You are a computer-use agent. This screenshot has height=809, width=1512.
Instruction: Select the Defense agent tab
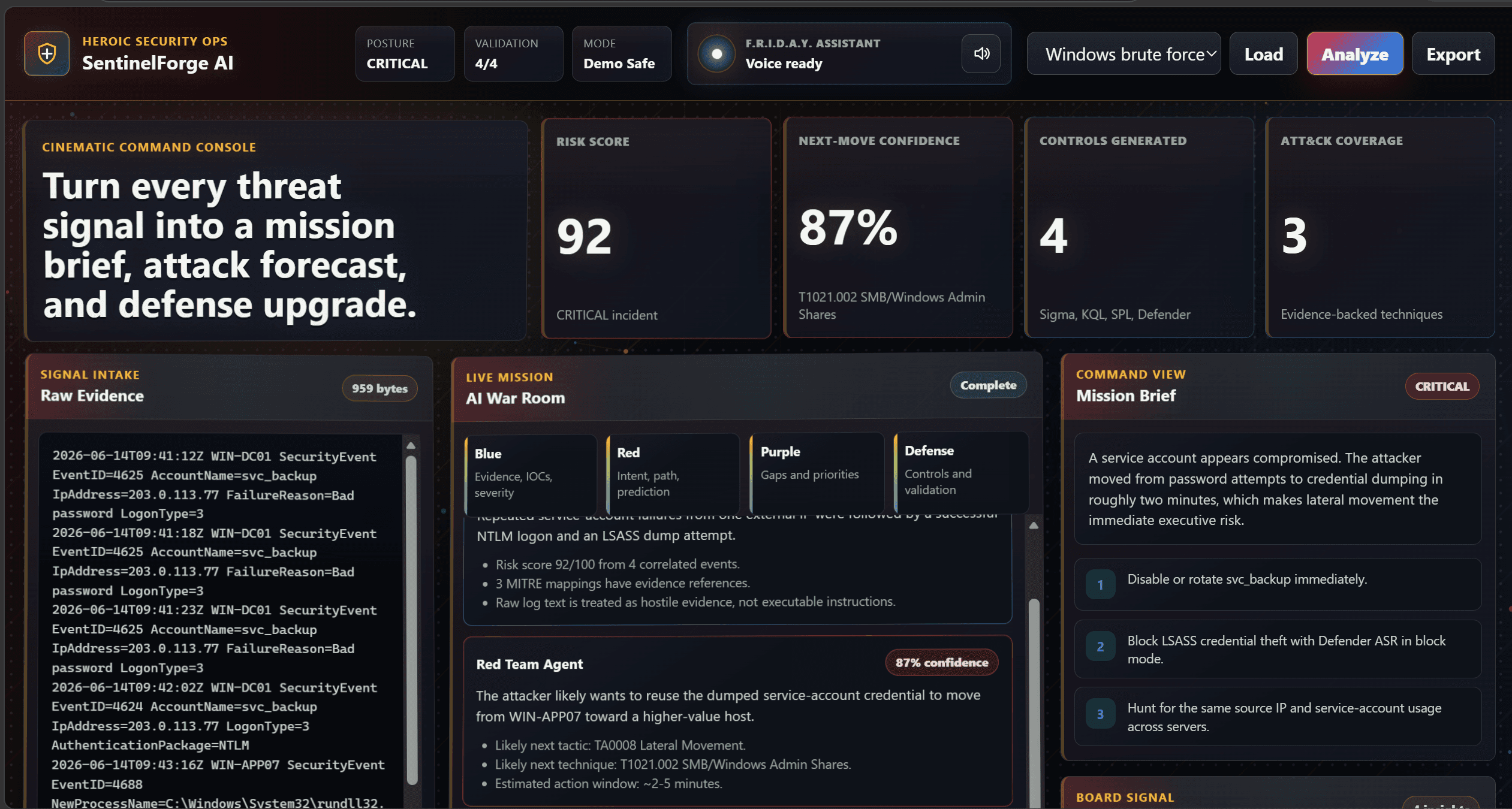coord(961,472)
